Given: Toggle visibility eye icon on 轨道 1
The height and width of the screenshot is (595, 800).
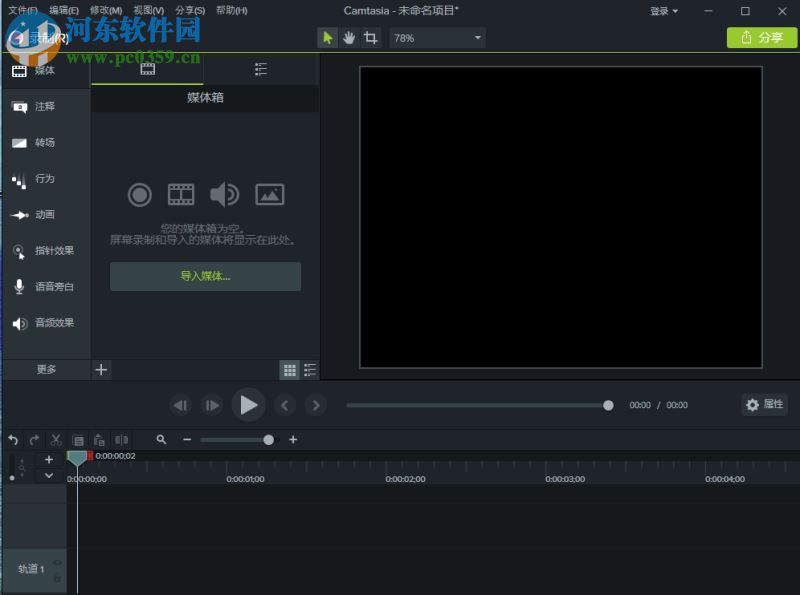Looking at the screenshot, I should [x=57, y=563].
